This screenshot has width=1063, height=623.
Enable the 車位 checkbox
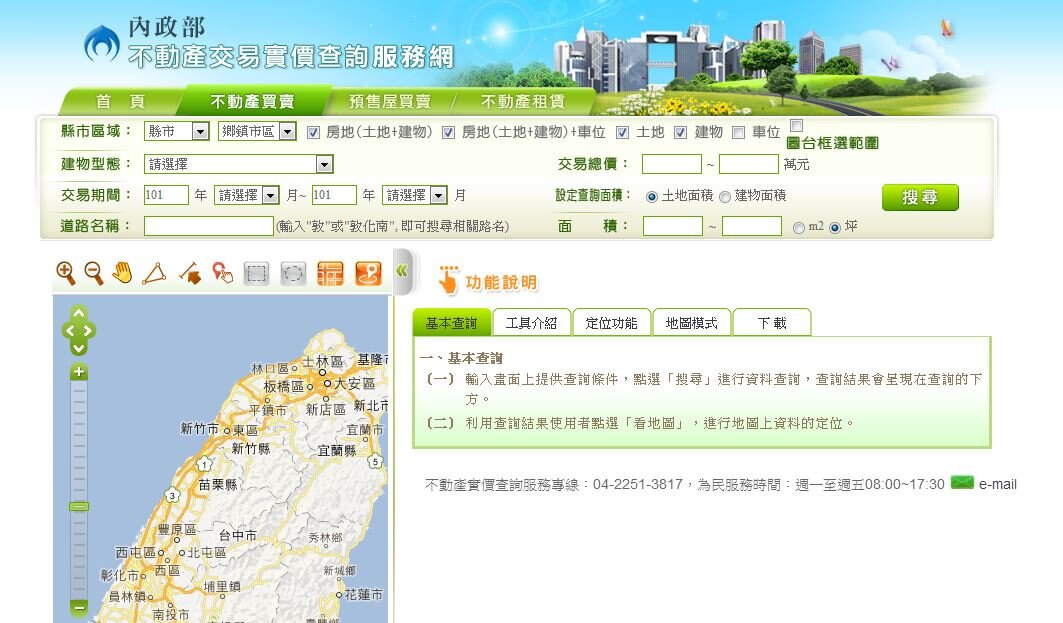[x=739, y=132]
